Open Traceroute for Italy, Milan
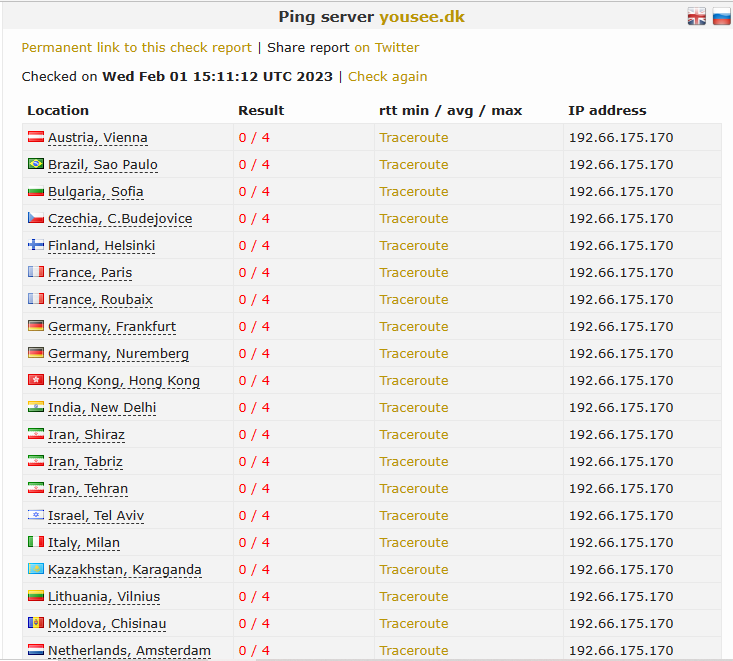 point(414,543)
